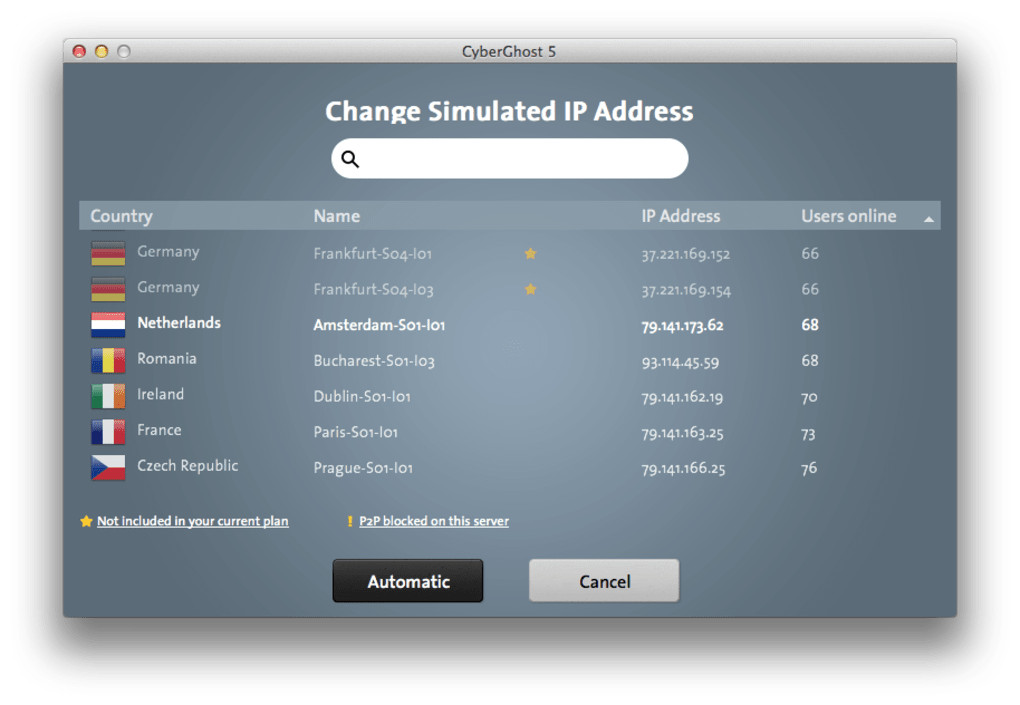Click IP address 37.221.169.152
This screenshot has width=1020, height=705.
pyautogui.click(x=686, y=254)
